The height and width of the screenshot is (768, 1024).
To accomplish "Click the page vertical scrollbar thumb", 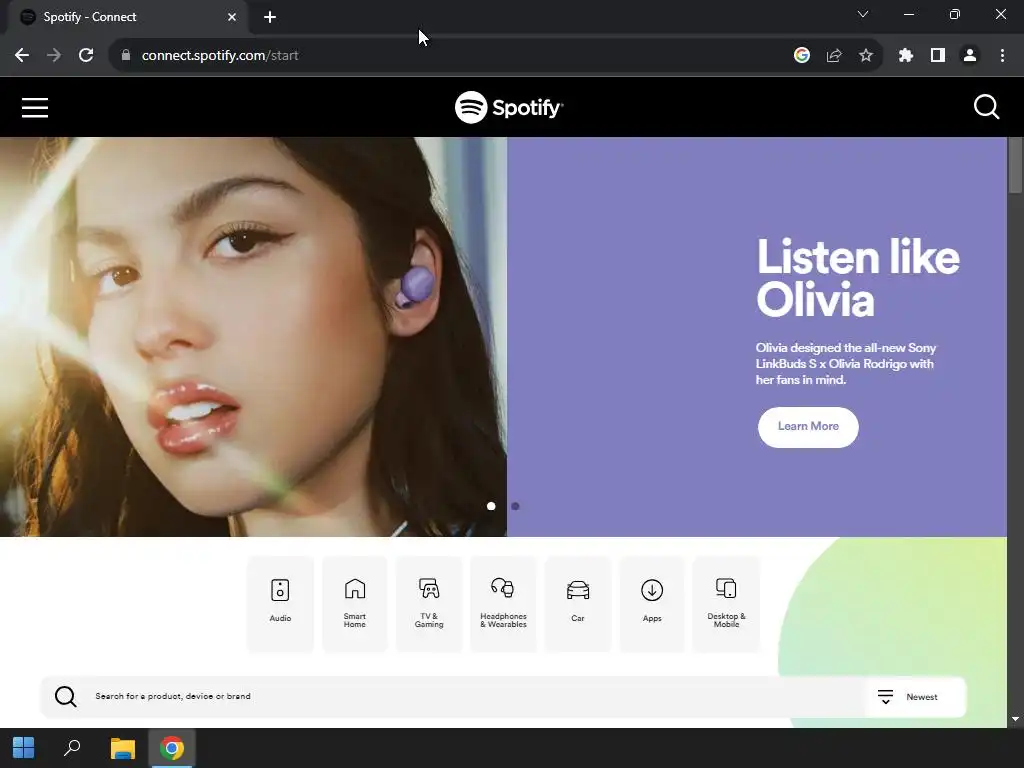I will pos(1016,165).
